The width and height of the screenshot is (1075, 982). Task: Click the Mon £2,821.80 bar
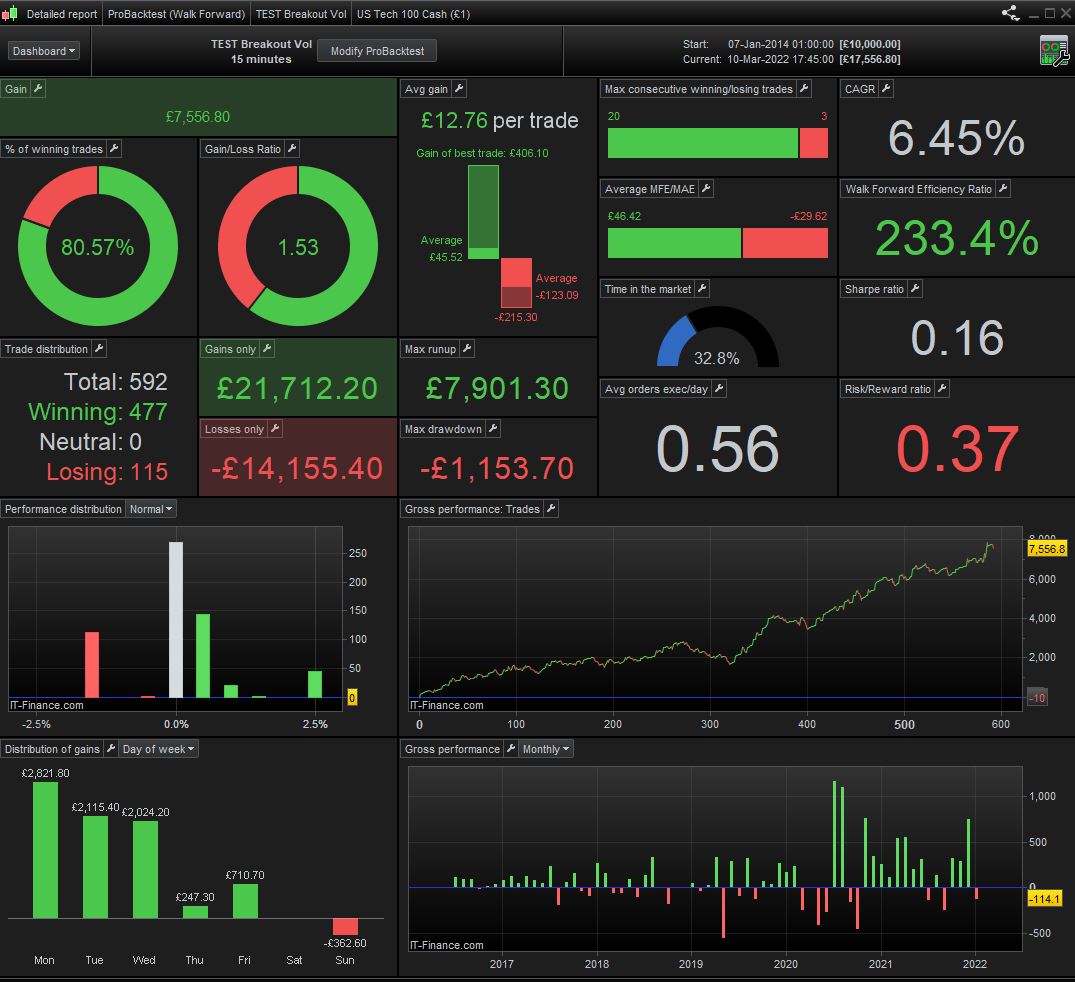pos(45,850)
